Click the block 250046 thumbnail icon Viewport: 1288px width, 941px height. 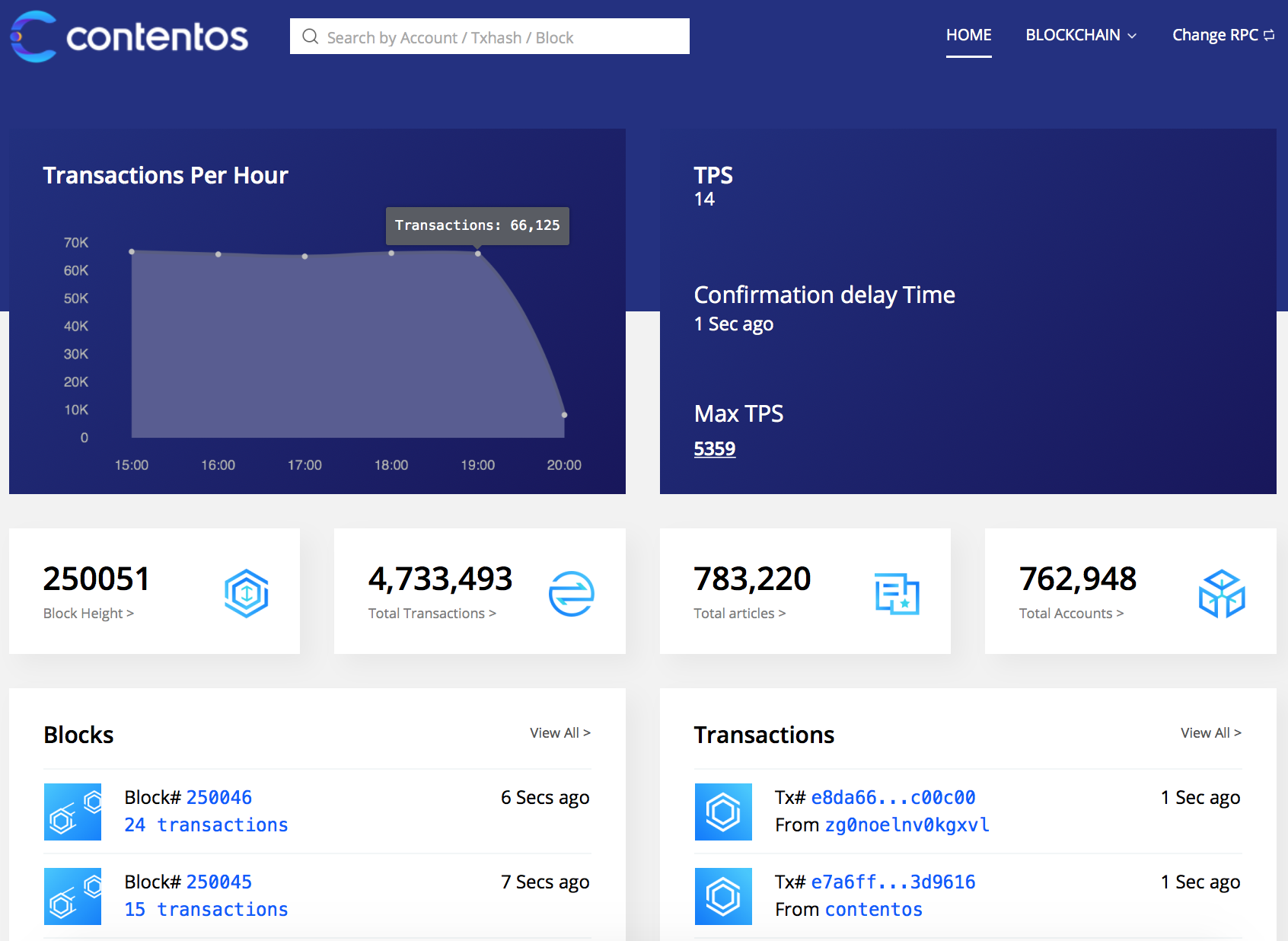pyautogui.click(x=72, y=812)
